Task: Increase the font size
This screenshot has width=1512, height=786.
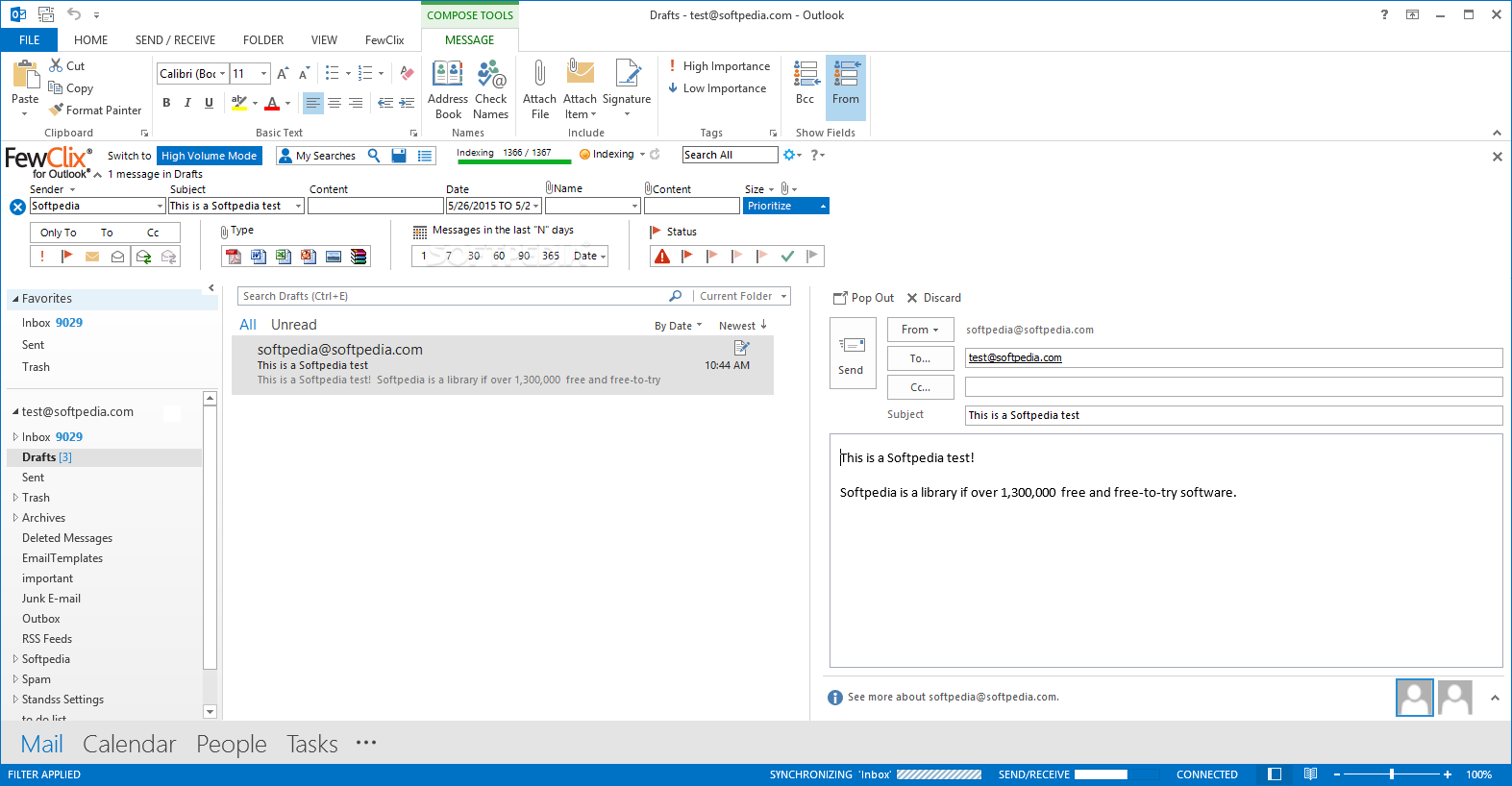Action: [283, 73]
